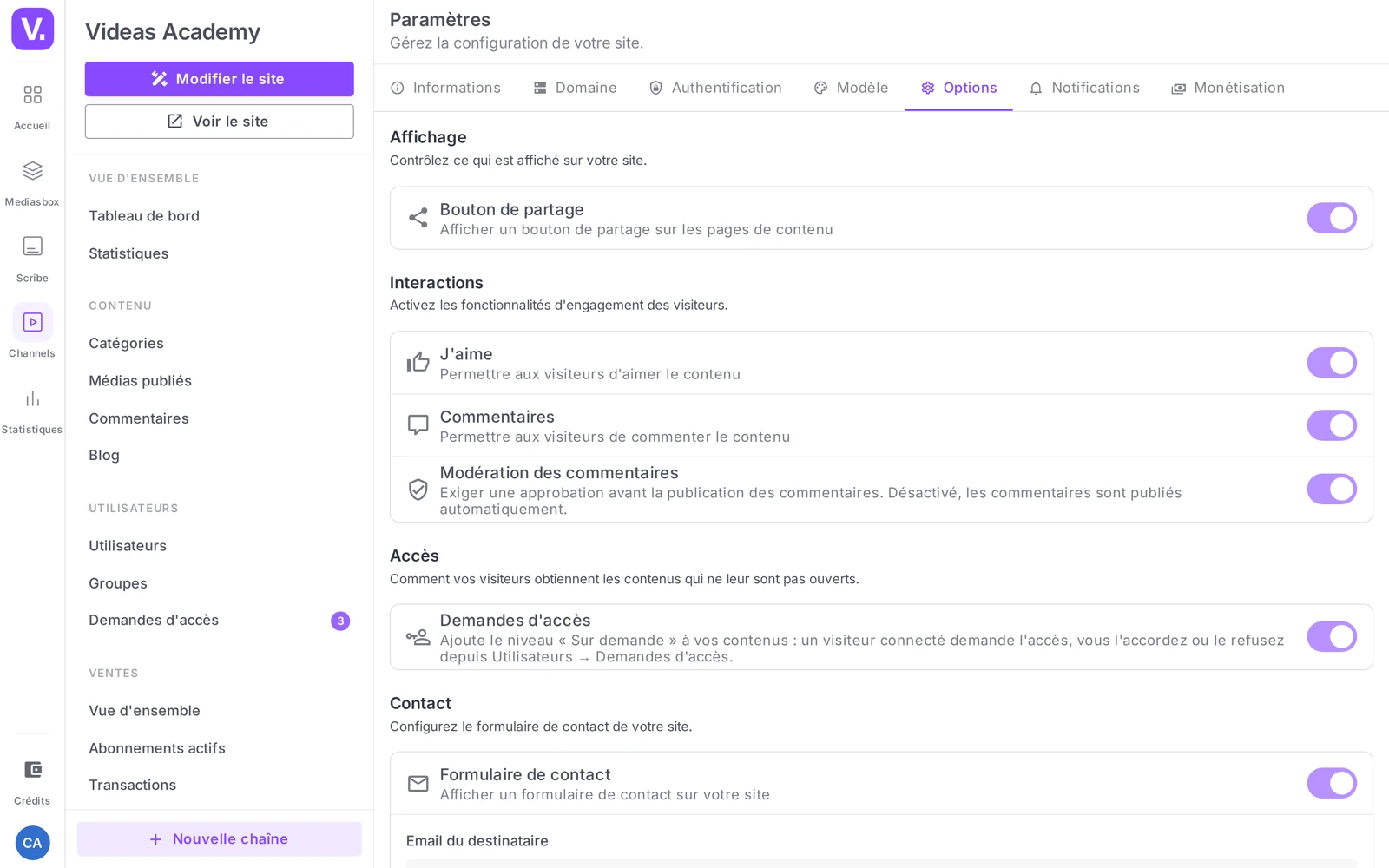1389x868 pixels.
Task: Turn off the Formulaire de contact toggle
Action: 1332,783
